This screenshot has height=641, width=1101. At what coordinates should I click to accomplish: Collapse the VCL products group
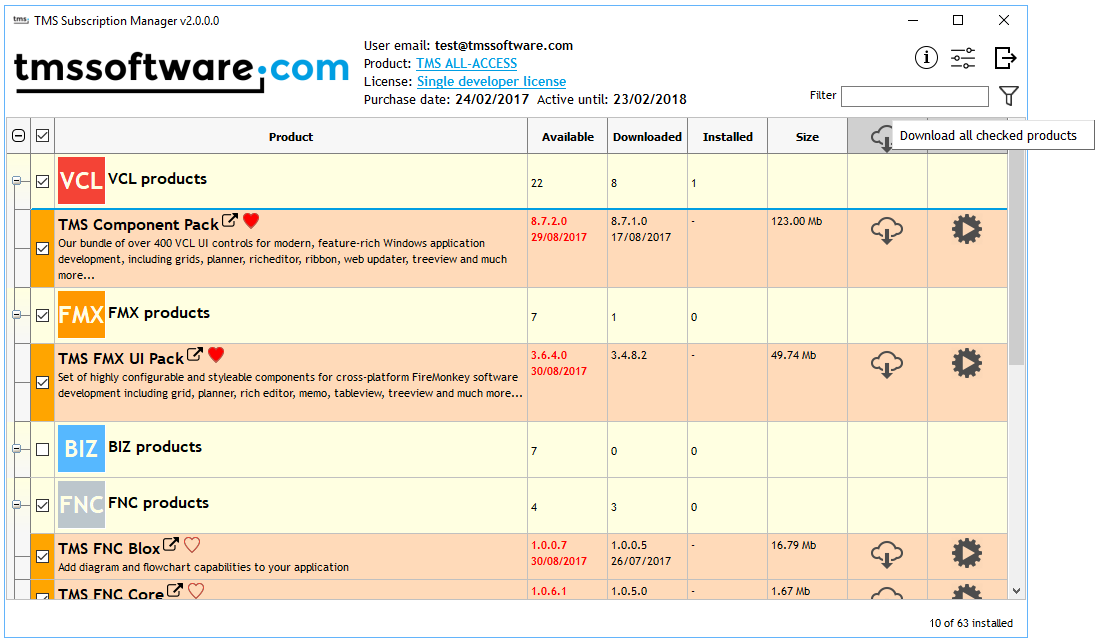tap(16, 181)
